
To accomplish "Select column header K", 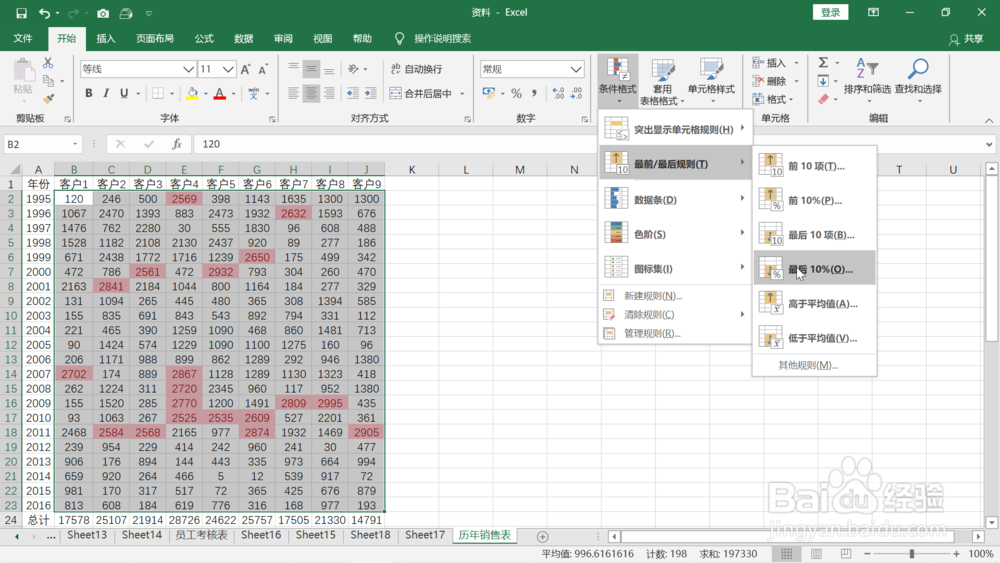I will click(412, 170).
